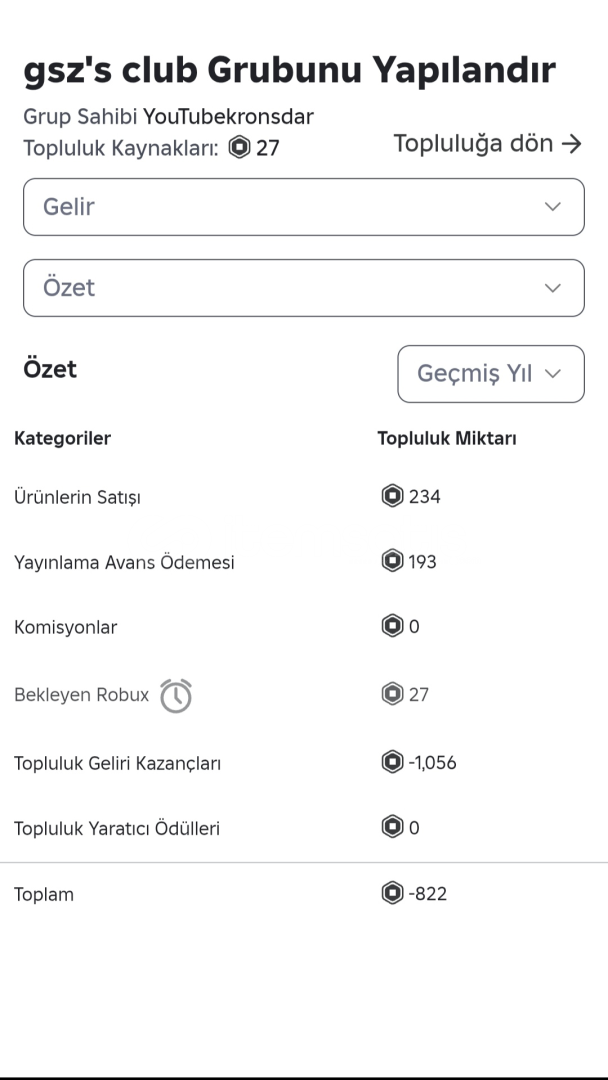
Task: Click the Topluluk Miktarı column header
Action: point(446,438)
